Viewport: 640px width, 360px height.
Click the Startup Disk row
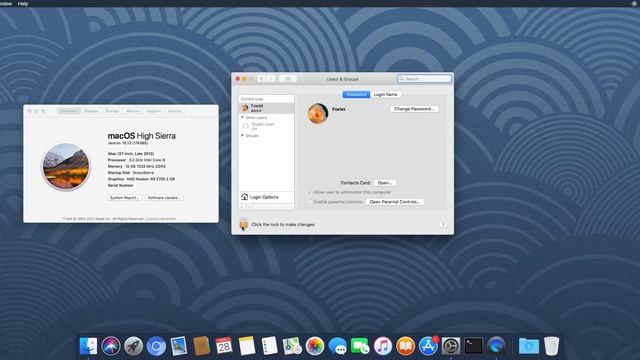[131, 173]
